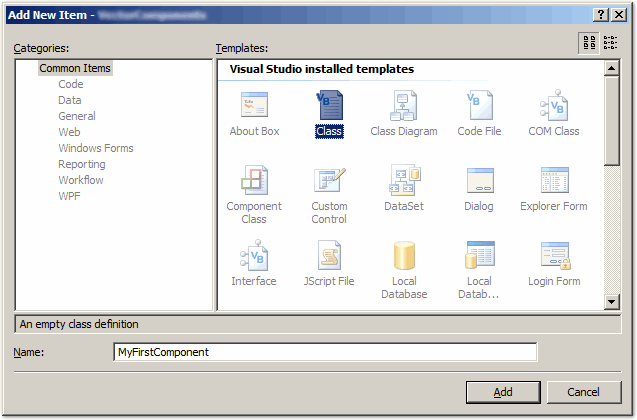Open the Data category
Viewport: 637px width, 420px height.
(70, 100)
